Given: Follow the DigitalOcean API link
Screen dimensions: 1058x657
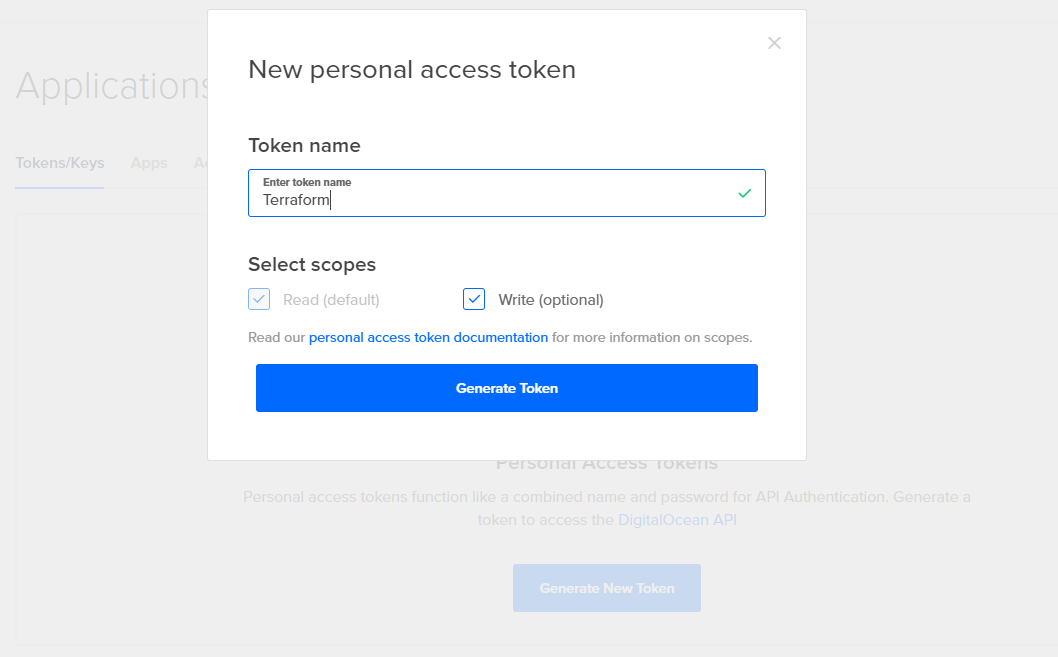Looking at the screenshot, I should coord(677,520).
